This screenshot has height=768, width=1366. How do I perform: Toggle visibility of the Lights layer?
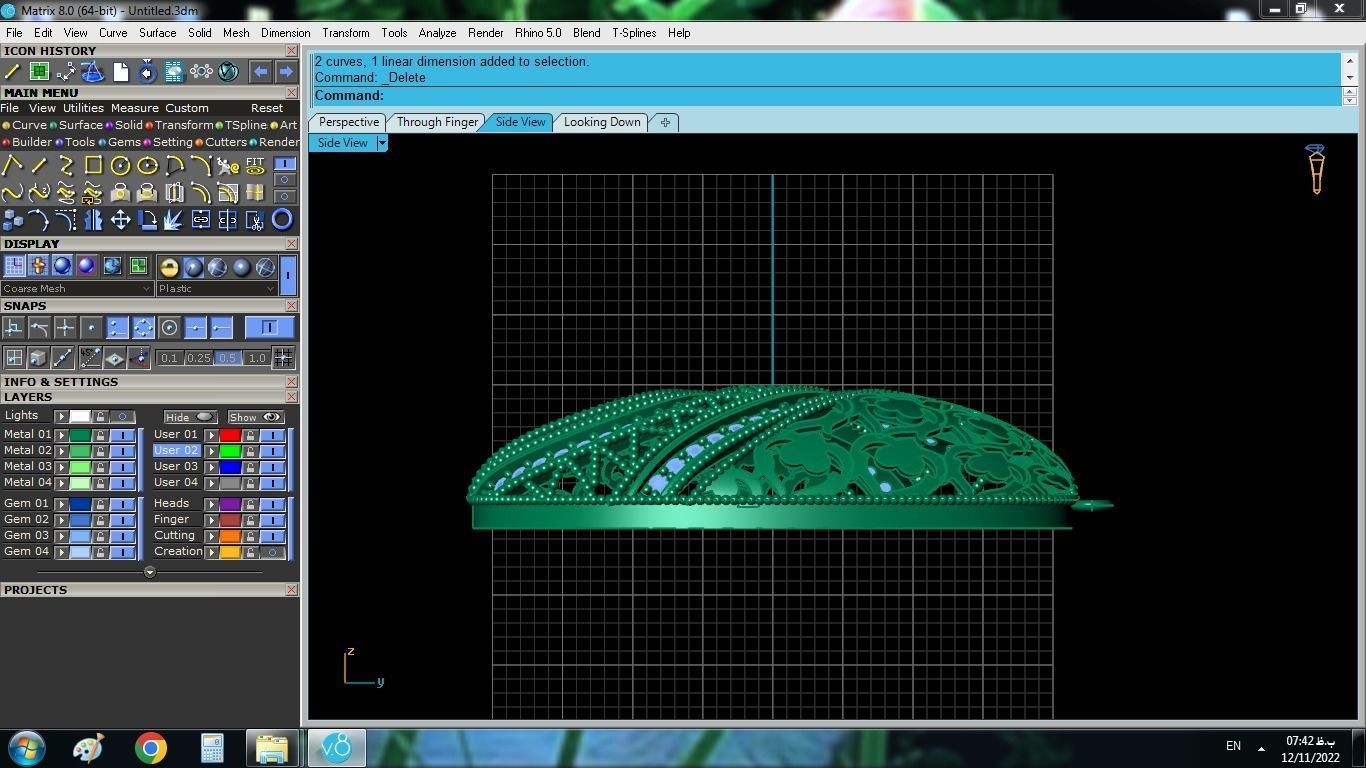122,417
